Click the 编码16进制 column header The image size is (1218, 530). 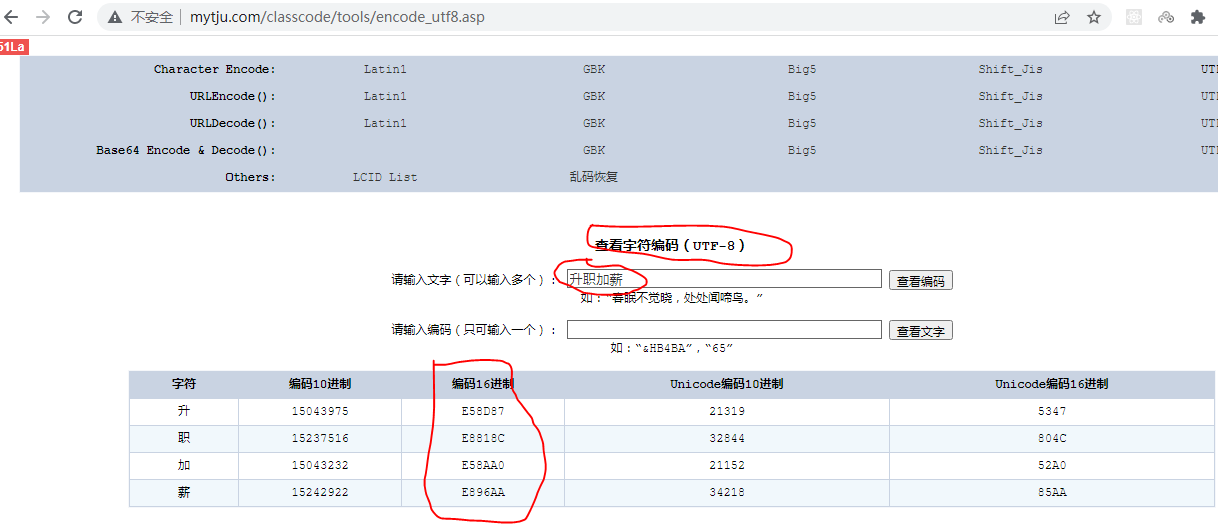pos(483,384)
